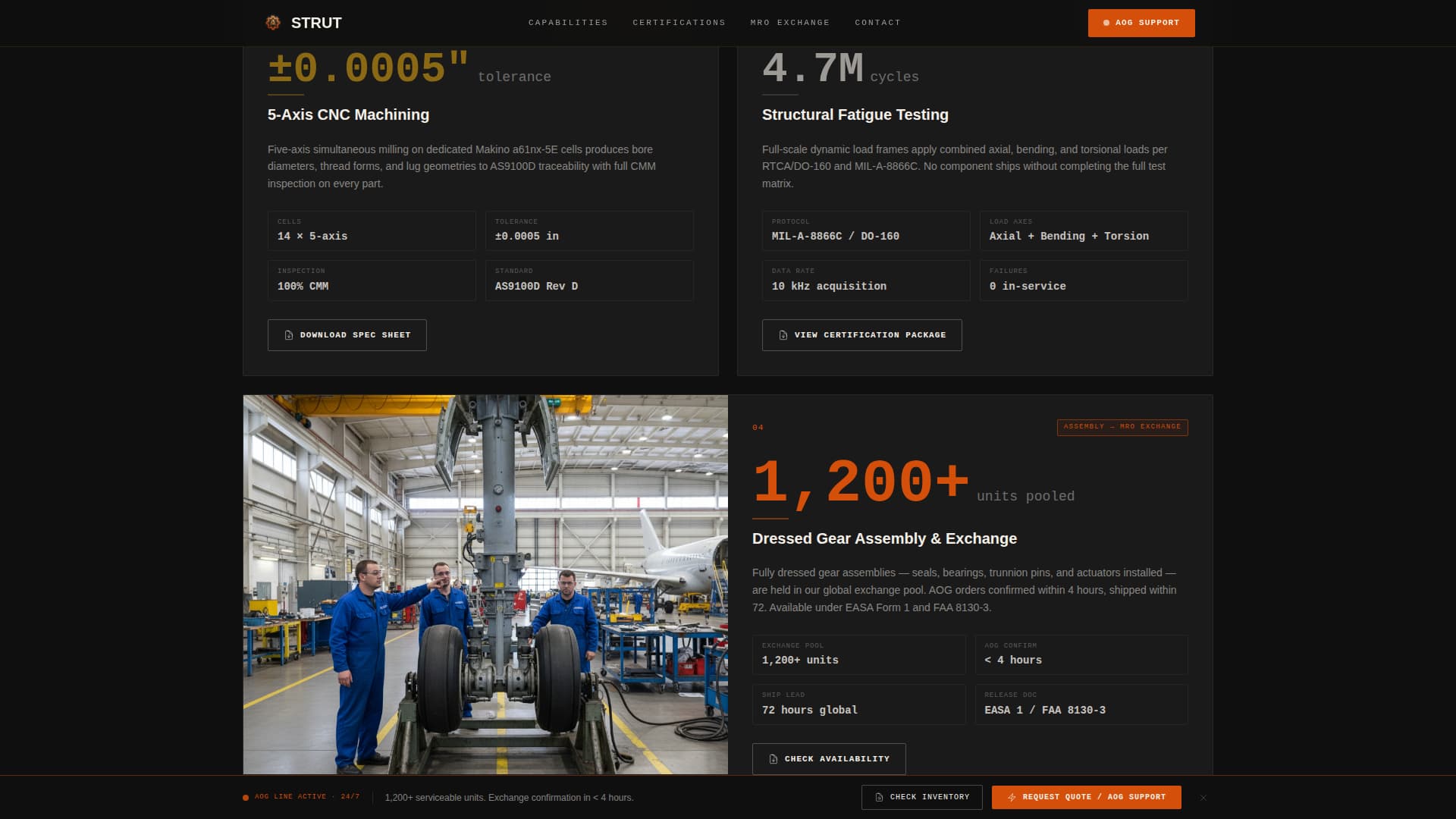Image resolution: width=1456 pixels, height=819 pixels.
Task: Click the View Certification Package button
Action: (862, 334)
